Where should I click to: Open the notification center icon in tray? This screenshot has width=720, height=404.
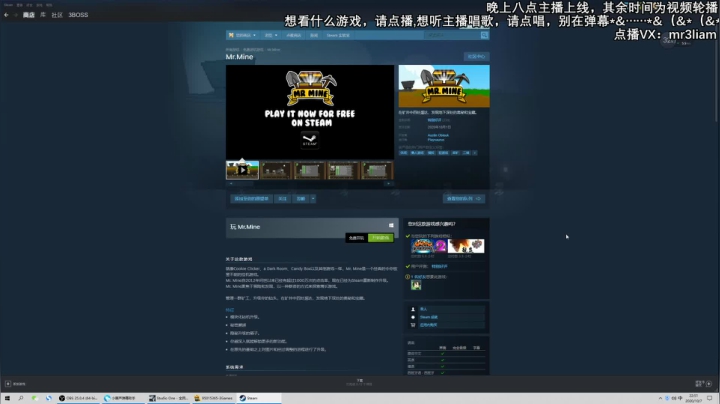coord(709,398)
